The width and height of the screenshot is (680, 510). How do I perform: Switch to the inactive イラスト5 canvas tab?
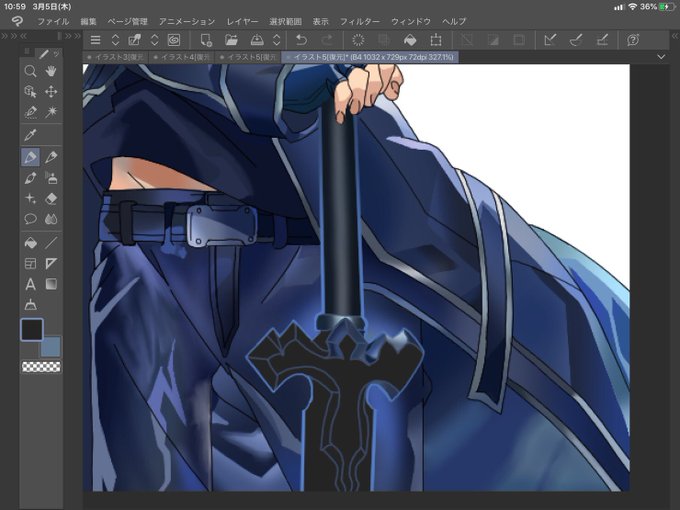tap(248, 57)
